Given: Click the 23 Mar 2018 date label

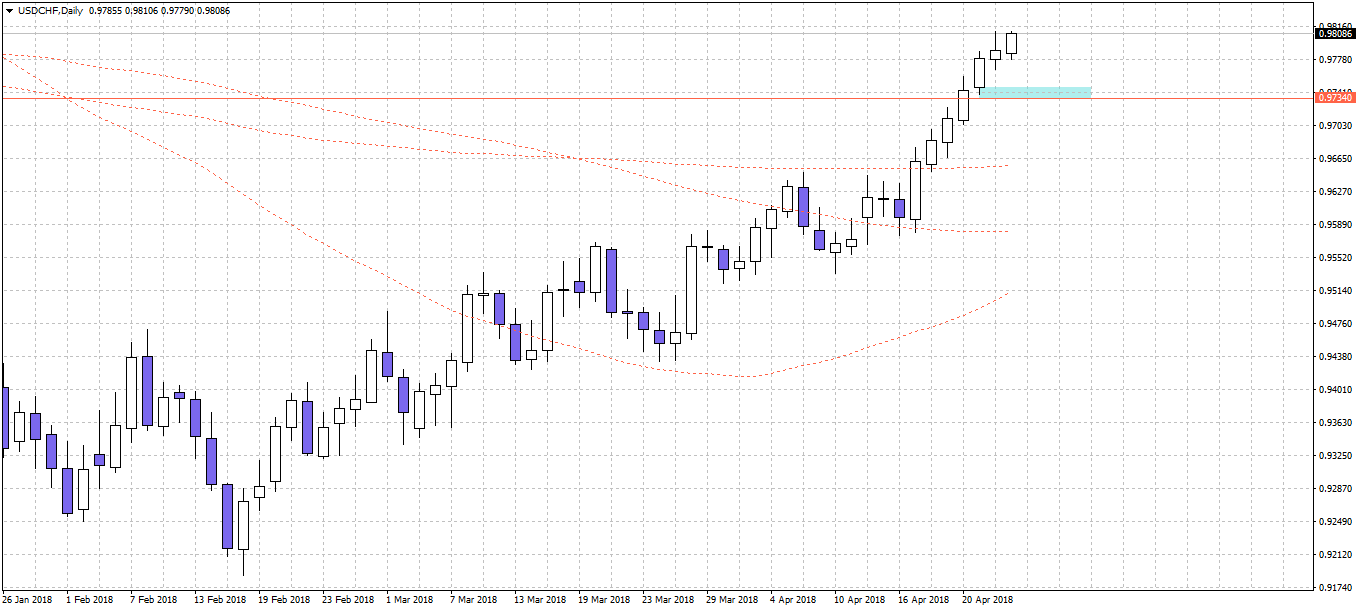Looking at the screenshot, I should 668,600.
